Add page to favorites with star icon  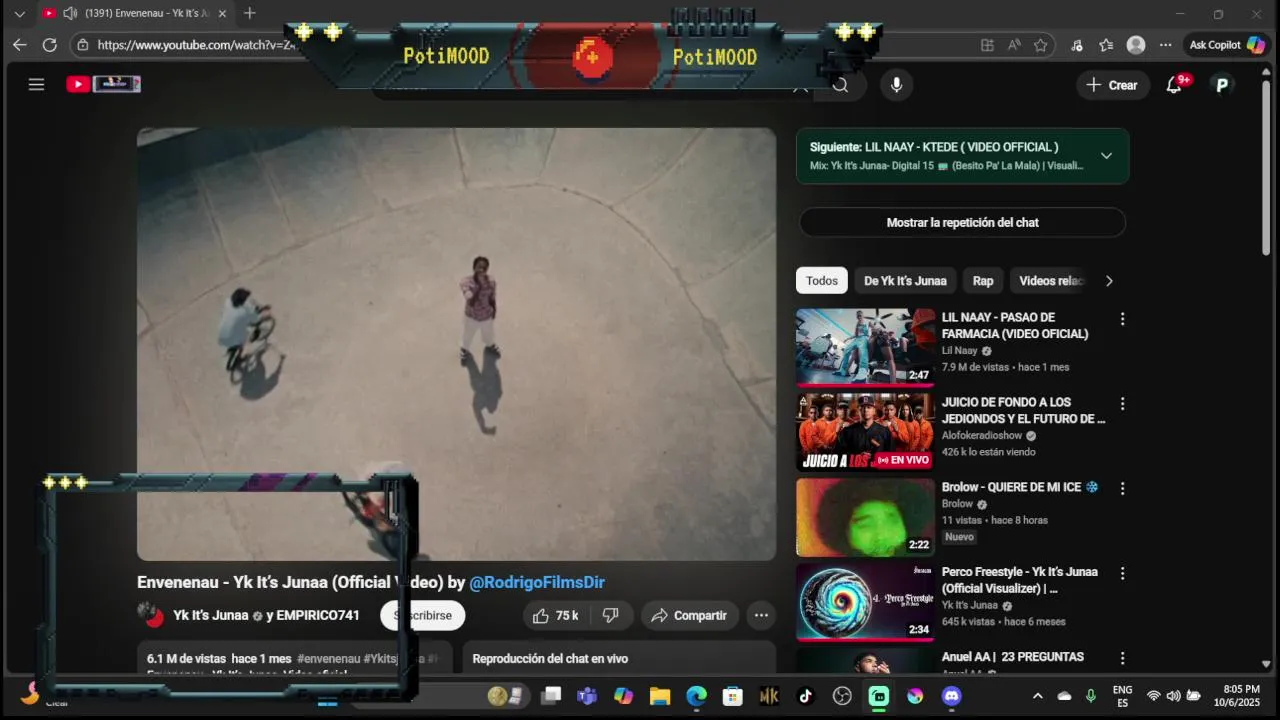1040,45
